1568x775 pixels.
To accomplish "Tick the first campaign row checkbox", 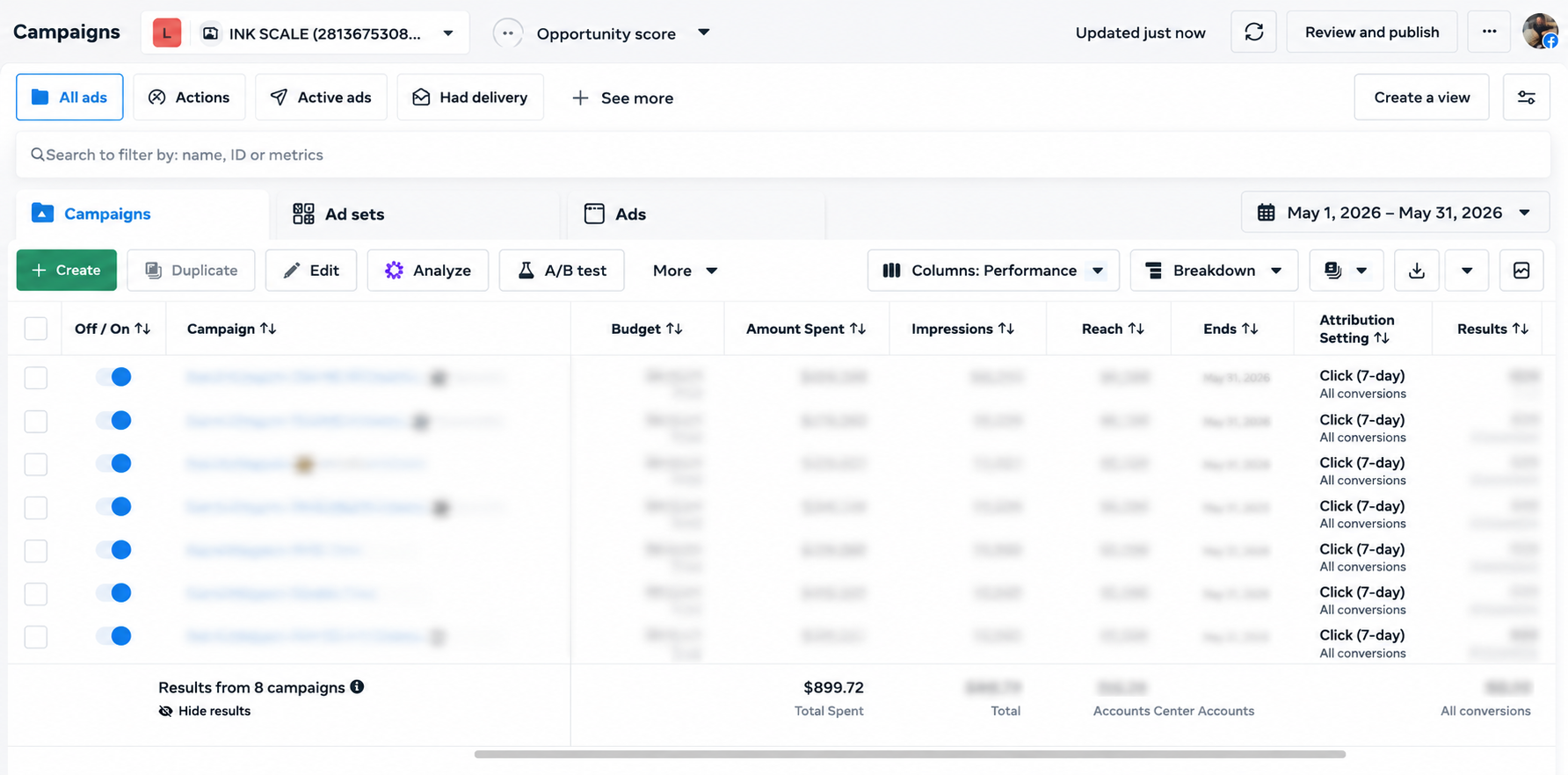I will coord(36,378).
